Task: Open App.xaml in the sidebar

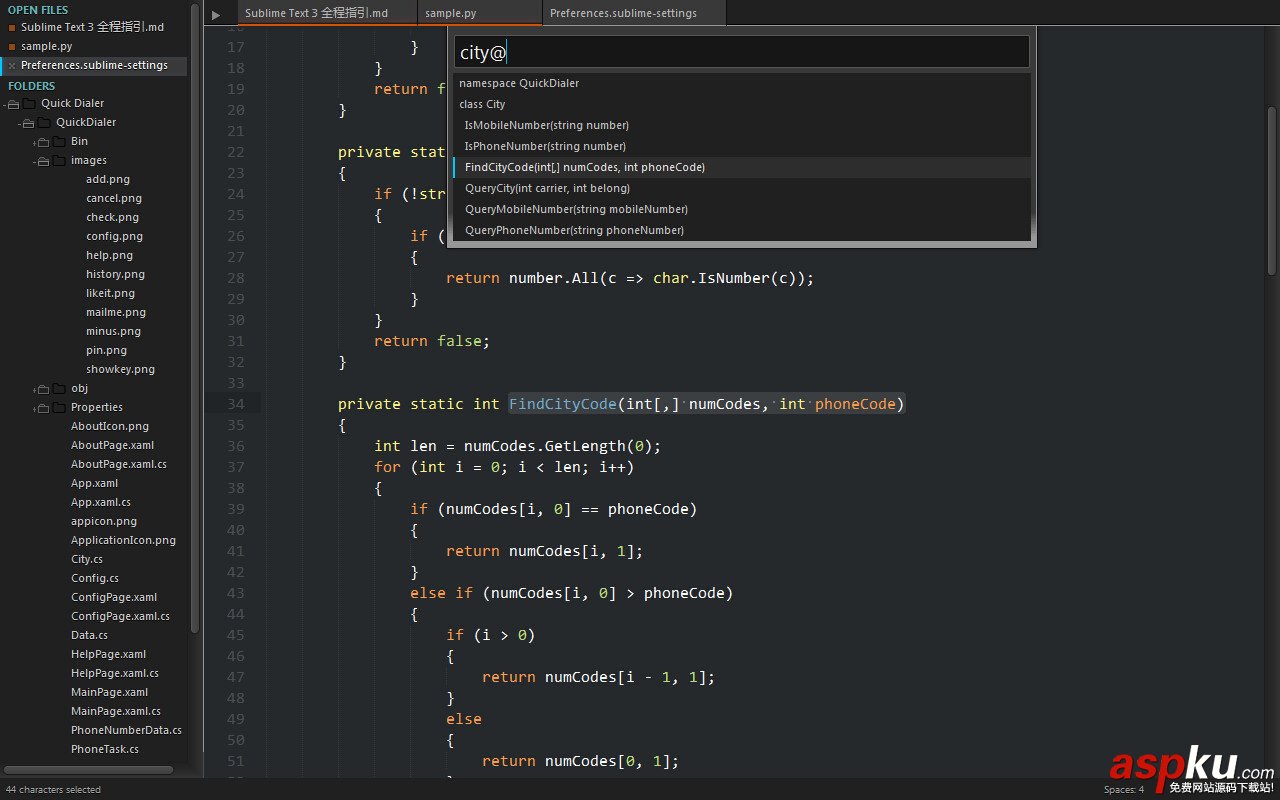Action: (94, 483)
